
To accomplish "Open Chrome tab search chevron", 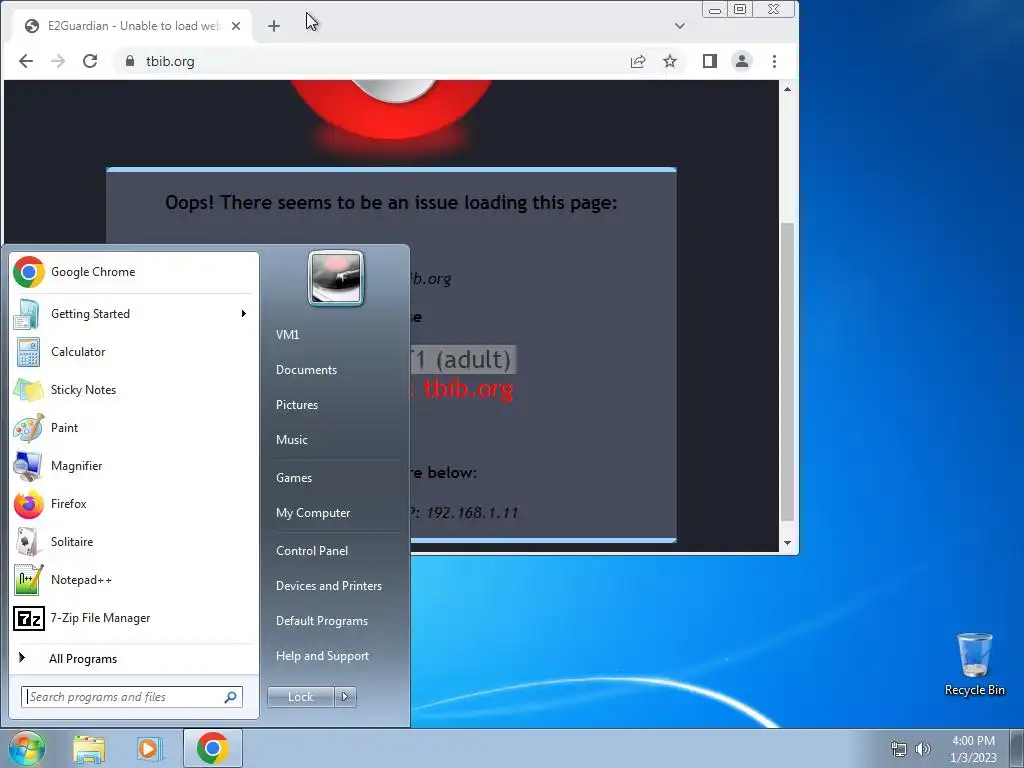I will click(x=680, y=26).
